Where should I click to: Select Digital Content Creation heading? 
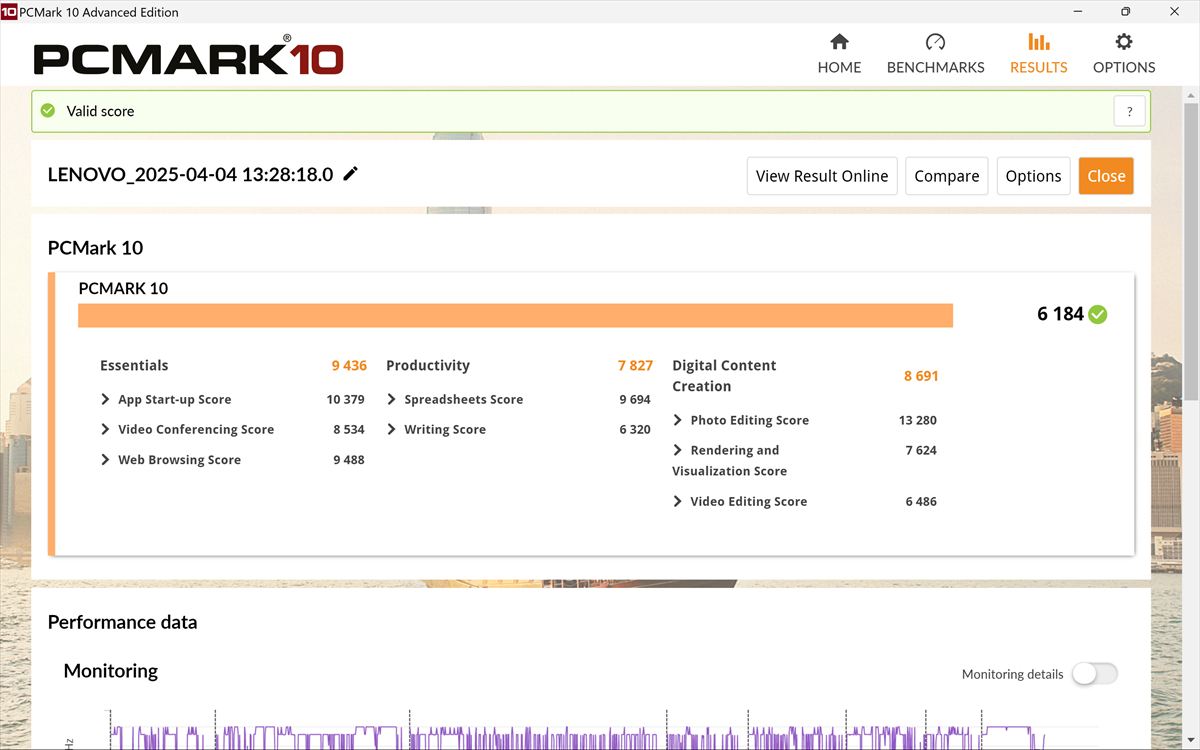[724, 376]
